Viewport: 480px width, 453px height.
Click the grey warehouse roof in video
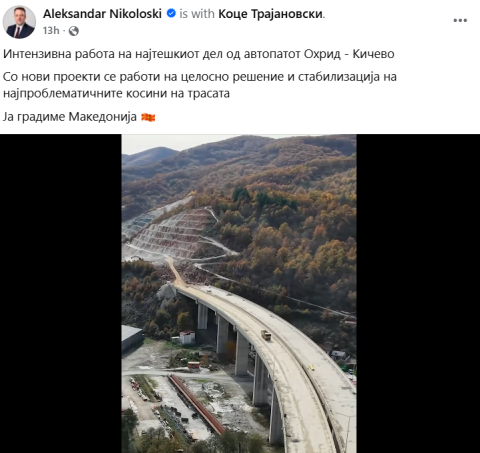(x=131, y=333)
